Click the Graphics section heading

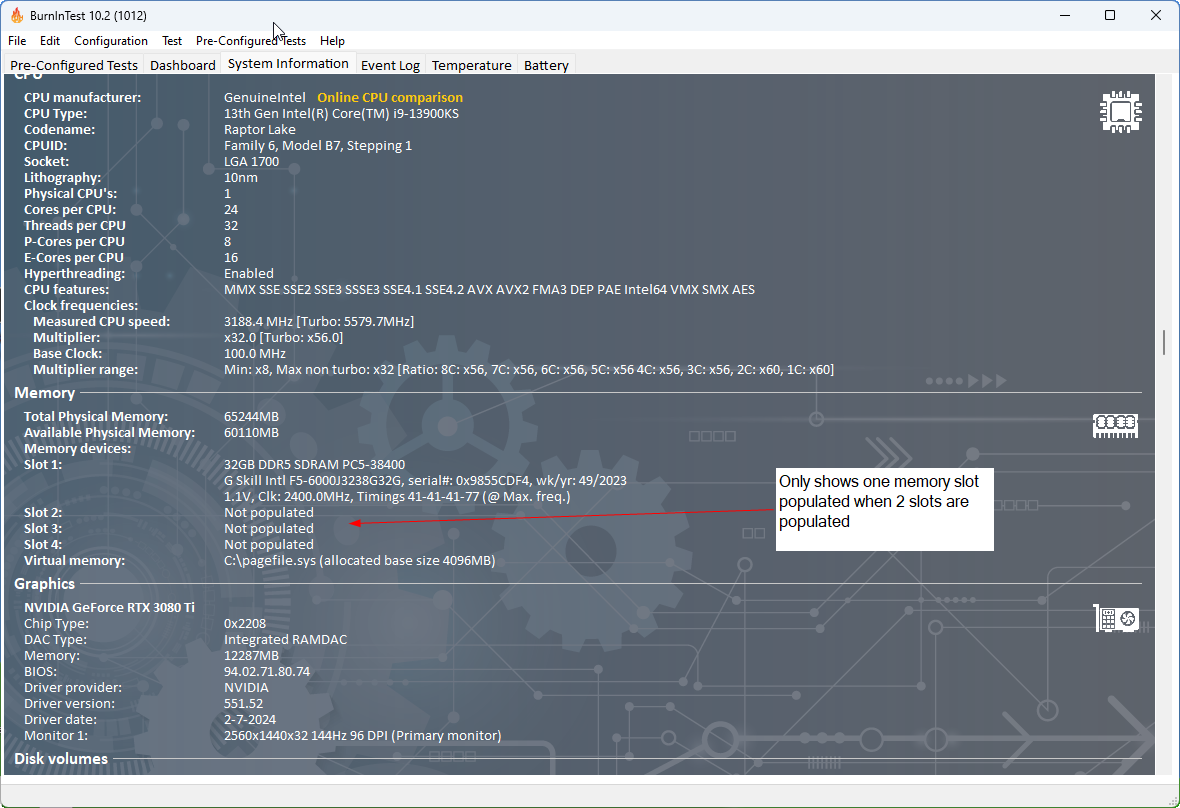[x=44, y=584]
